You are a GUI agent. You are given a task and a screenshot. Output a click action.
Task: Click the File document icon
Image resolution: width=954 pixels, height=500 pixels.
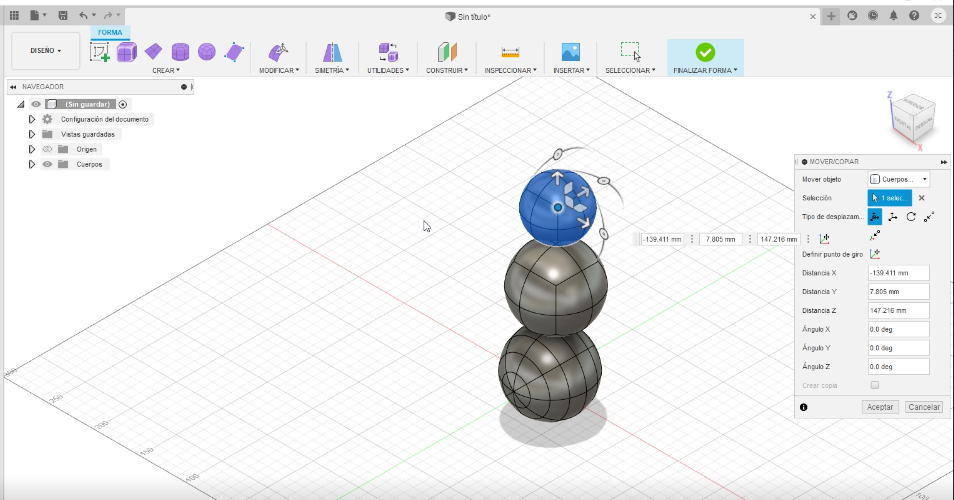click(x=35, y=15)
